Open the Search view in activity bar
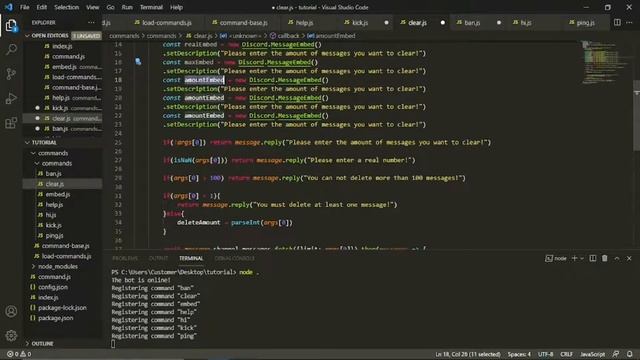Viewport: 640px width, 360px height. coord(11,50)
